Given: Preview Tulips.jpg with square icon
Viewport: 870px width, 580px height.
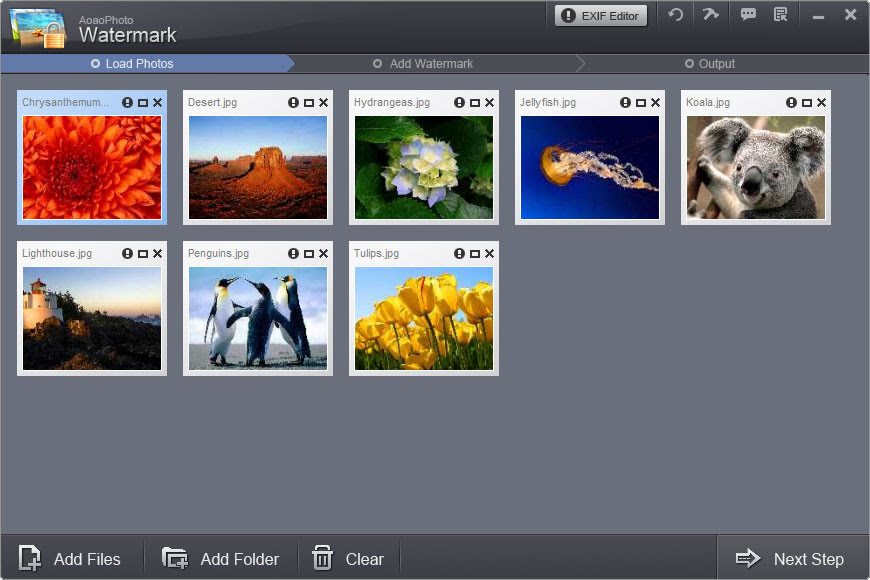Looking at the screenshot, I should (x=474, y=254).
